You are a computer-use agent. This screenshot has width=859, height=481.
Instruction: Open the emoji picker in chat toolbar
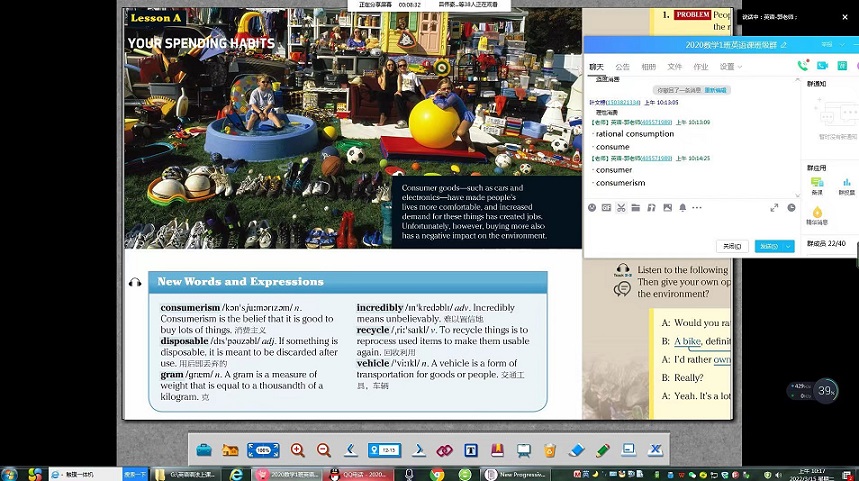point(592,208)
